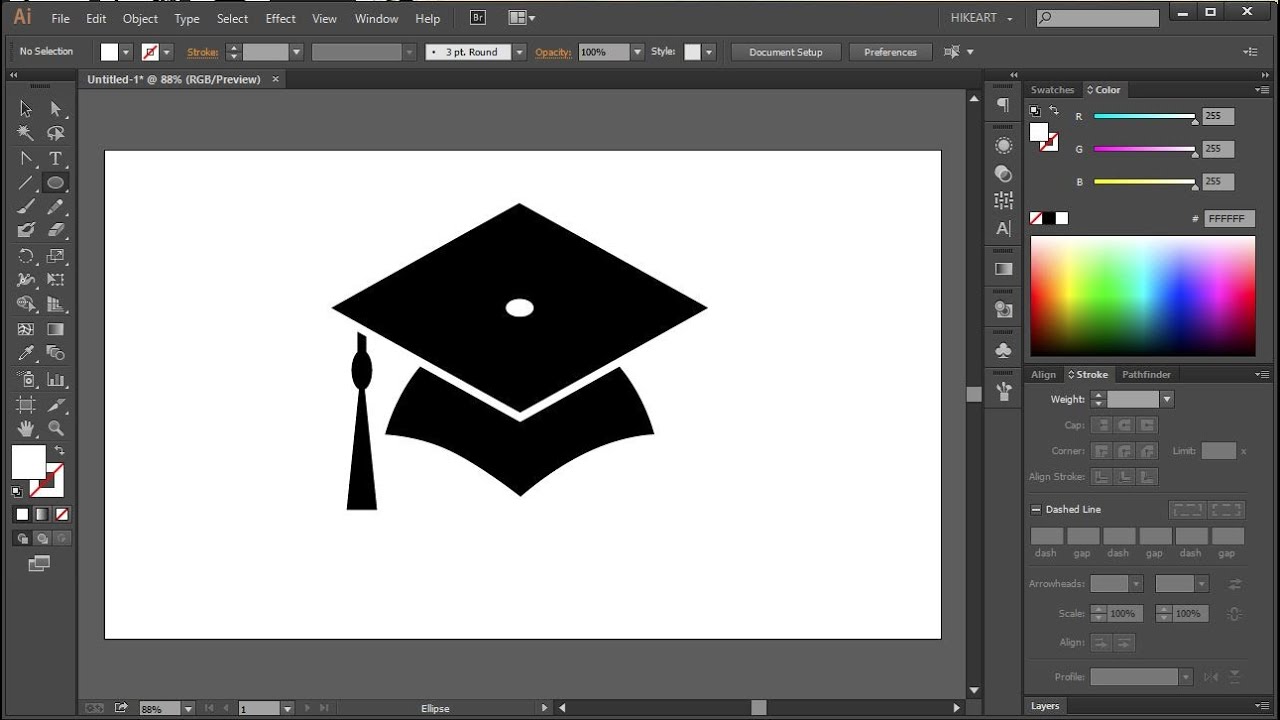Select the Eyedropper tool

tap(26, 353)
